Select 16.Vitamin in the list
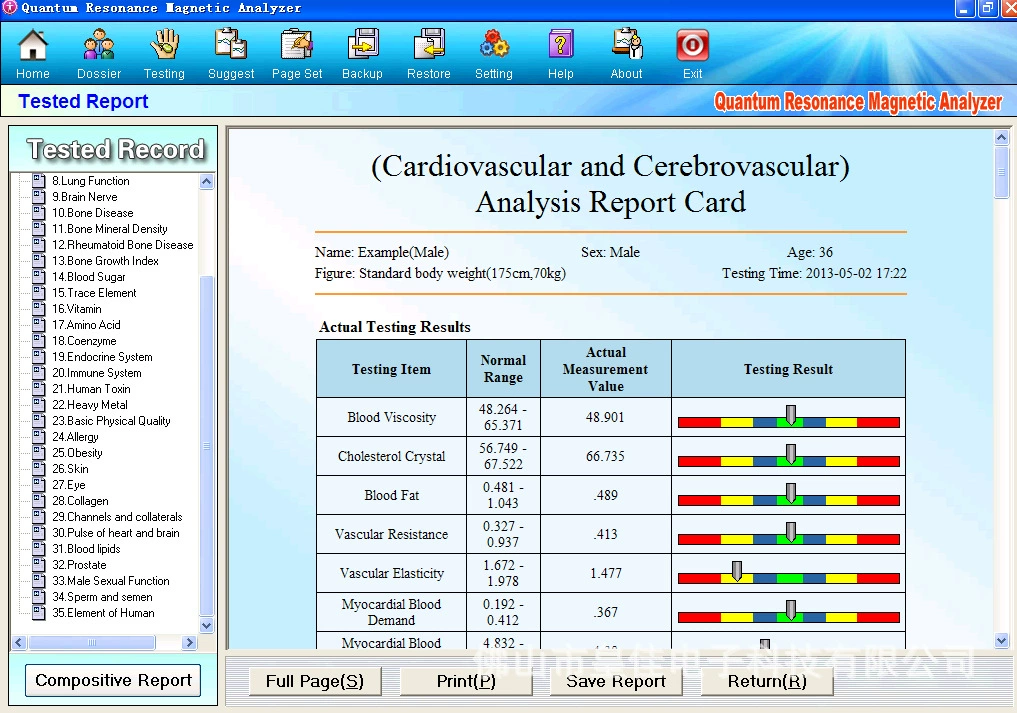Viewport: 1017px width, 713px height. (77, 309)
